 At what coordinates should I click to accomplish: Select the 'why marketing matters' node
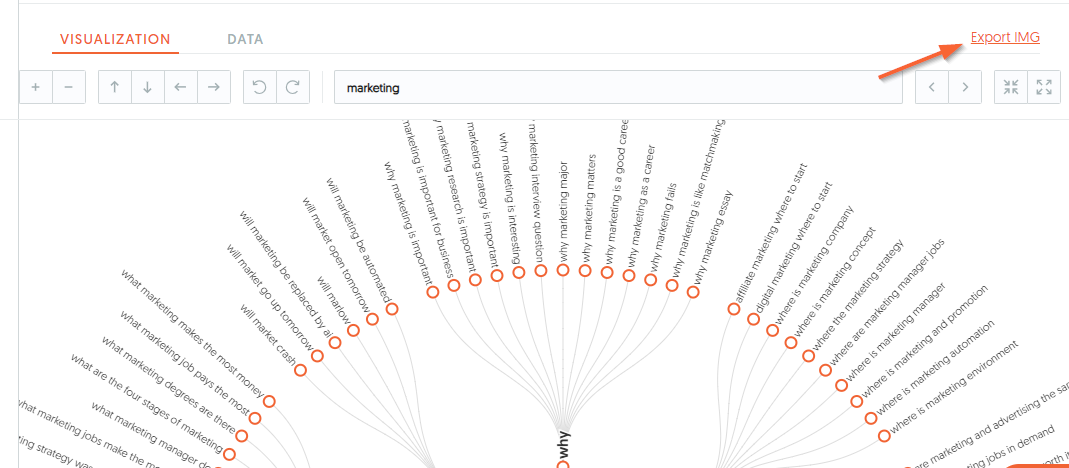click(x=585, y=271)
